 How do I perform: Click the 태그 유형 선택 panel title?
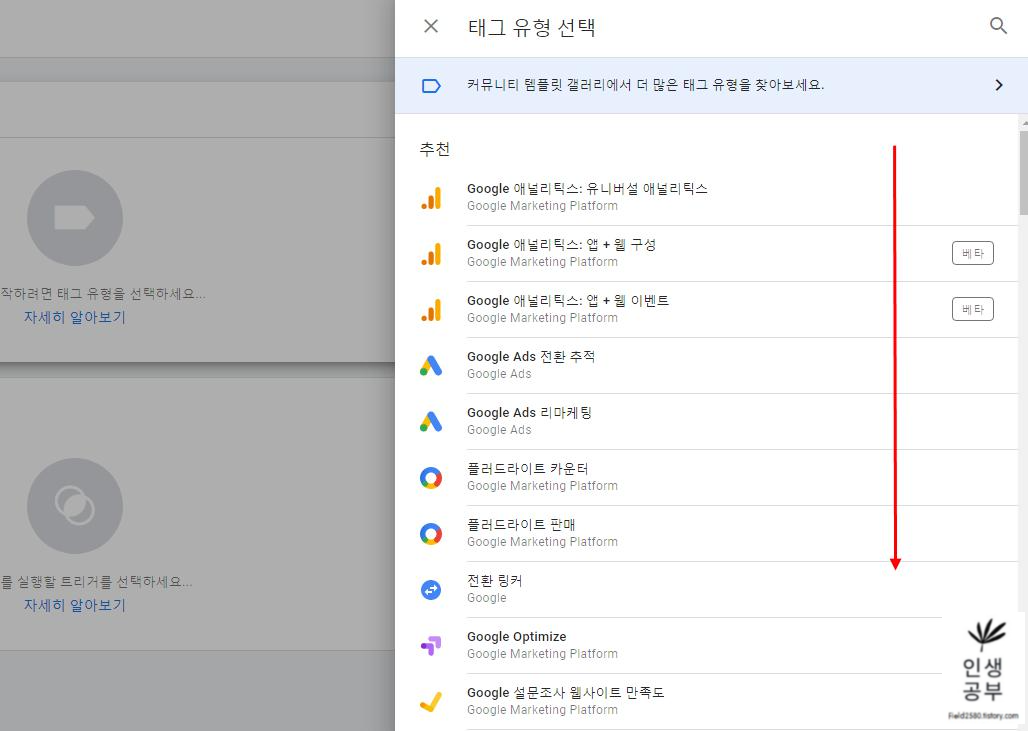[x=532, y=28]
